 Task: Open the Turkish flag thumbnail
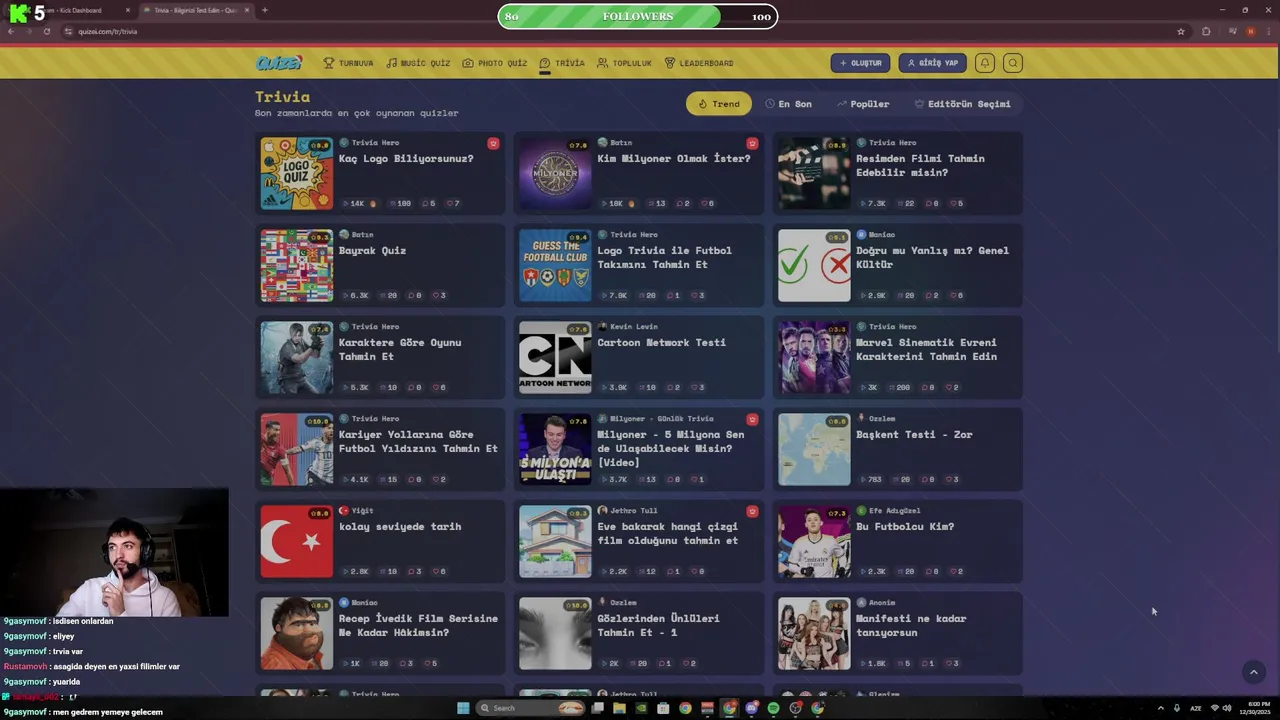(297, 541)
